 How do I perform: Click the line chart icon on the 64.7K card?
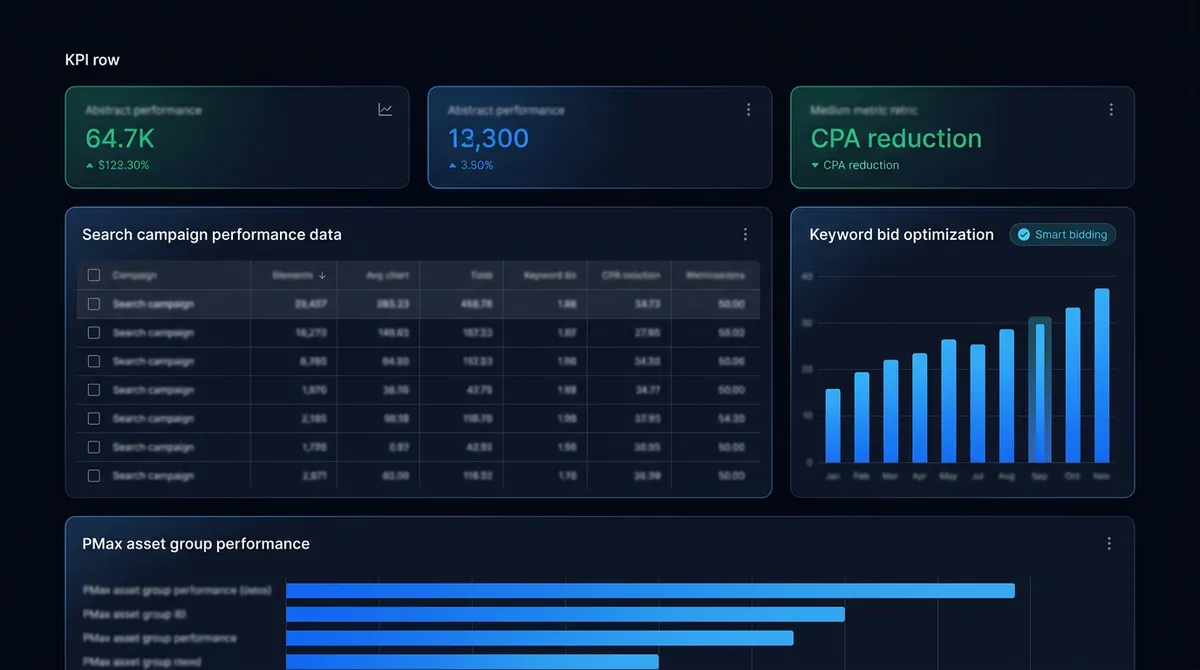point(385,109)
